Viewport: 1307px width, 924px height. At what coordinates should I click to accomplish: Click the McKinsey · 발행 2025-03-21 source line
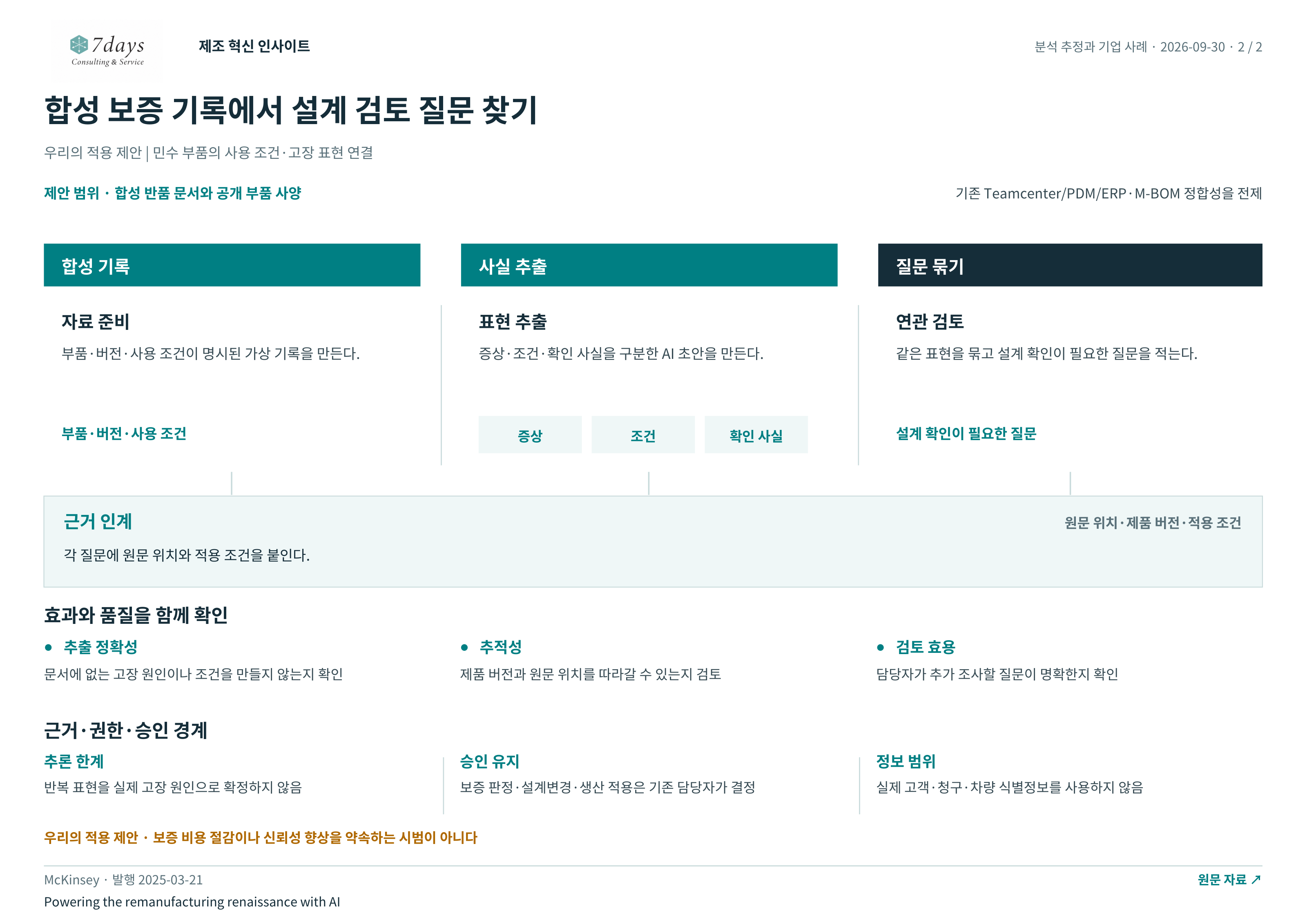[x=123, y=879]
